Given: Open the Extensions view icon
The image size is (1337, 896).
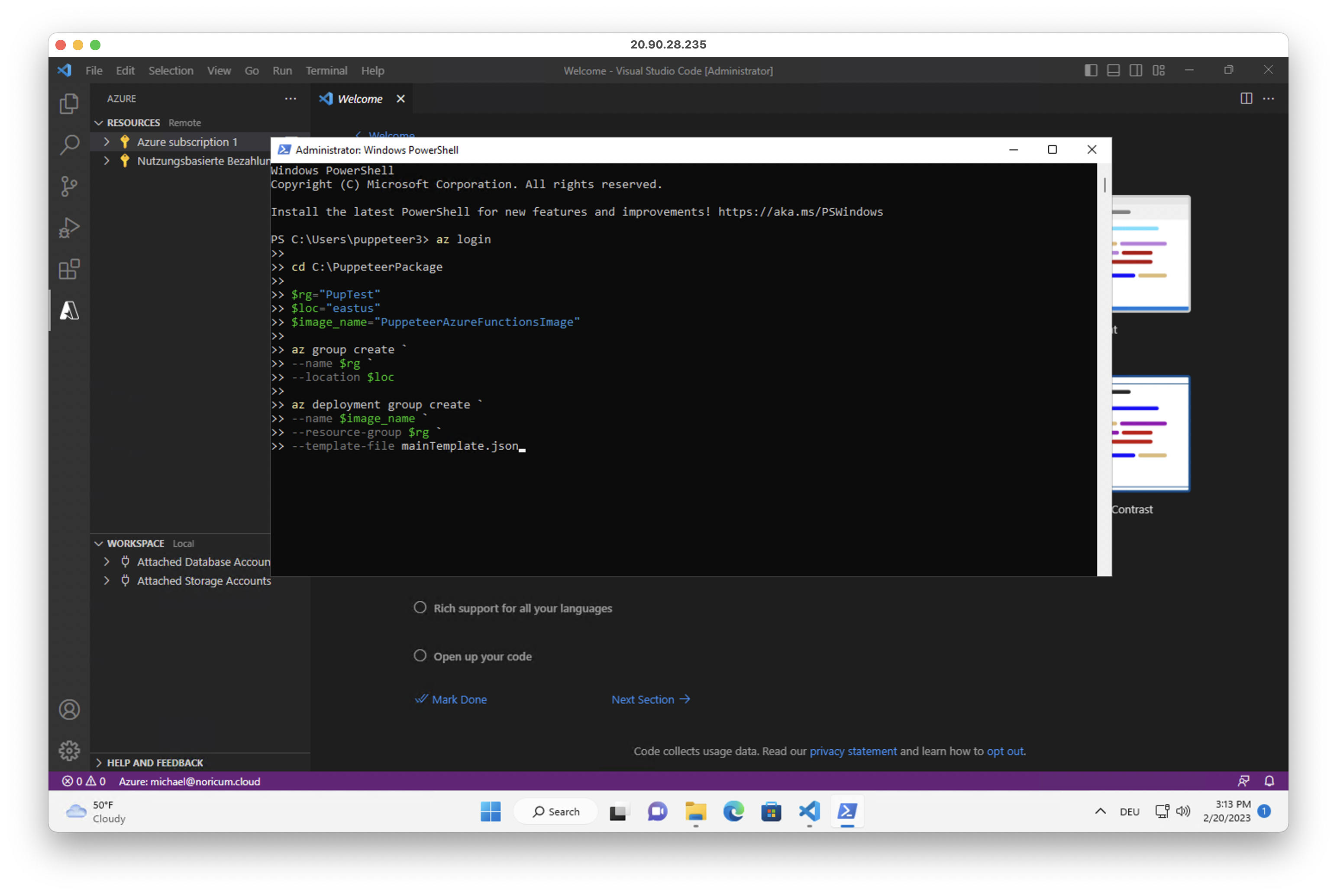Looking at the screenshot, I should point(69,269).
